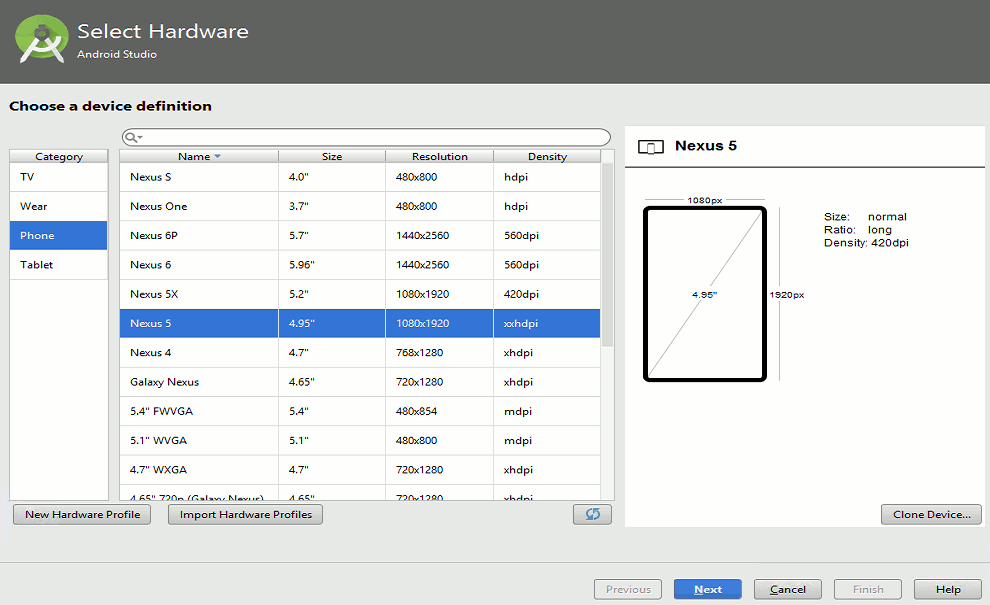990x605 pixels.
Task: Select the 4.7" WXGA device row
Action: pos(360,470)
